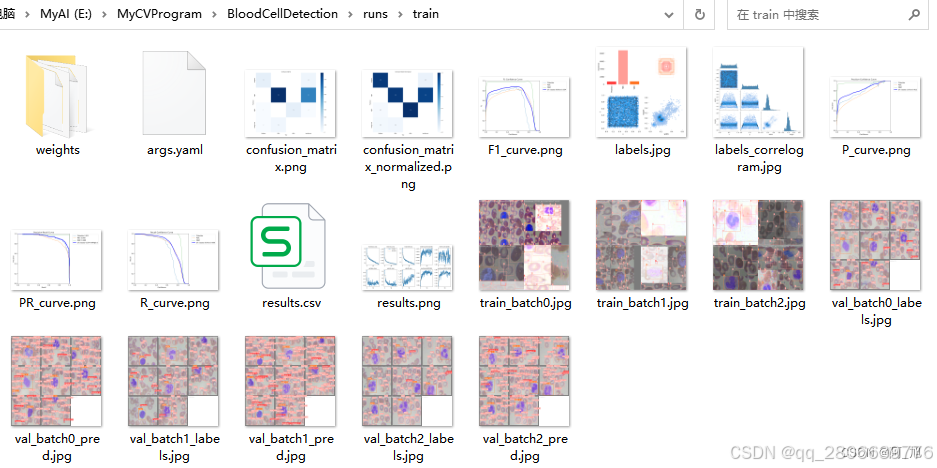The height and width of the screenshot is (468, 937).
Task: Click the train_batch2.jpg file name
Action: point(760,302)
